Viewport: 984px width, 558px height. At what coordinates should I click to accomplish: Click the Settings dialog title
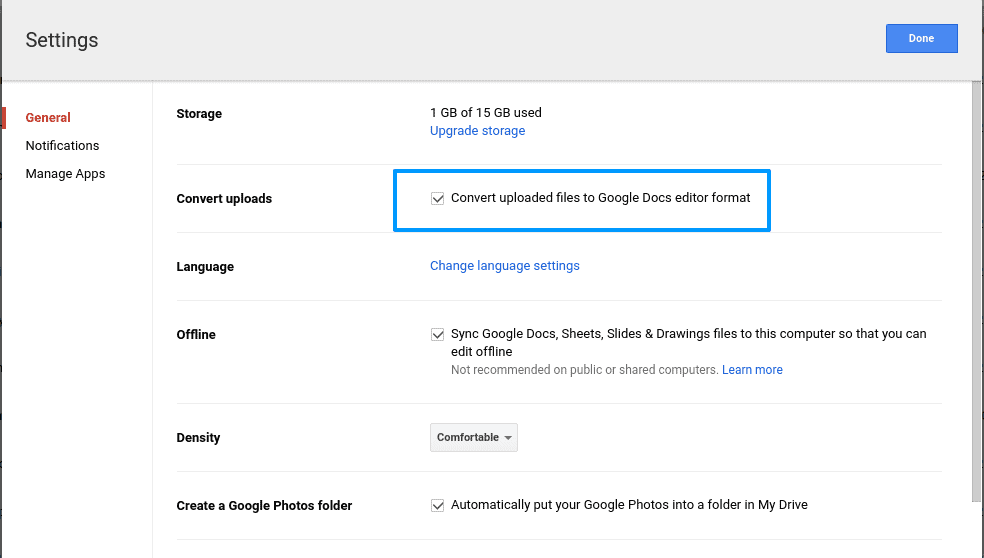(x=62, y=41)
